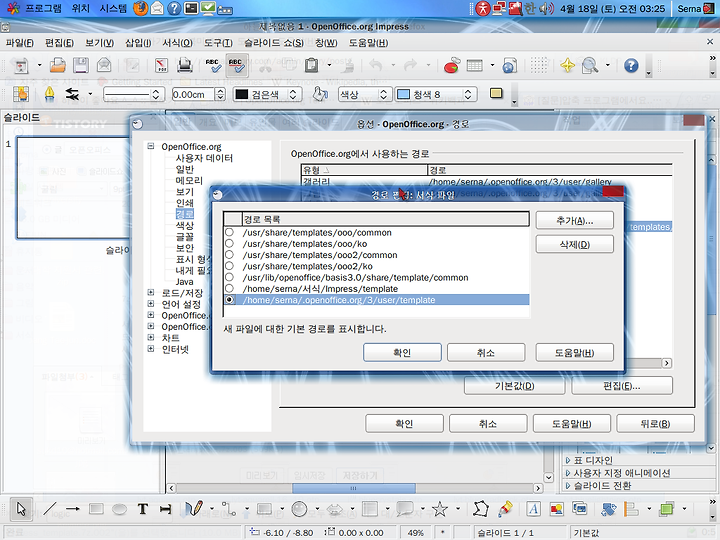Image resolution: width=720 pixels, height=540 pixels.
Task: Select the Line drawing tool
Action: click(50, 509)
